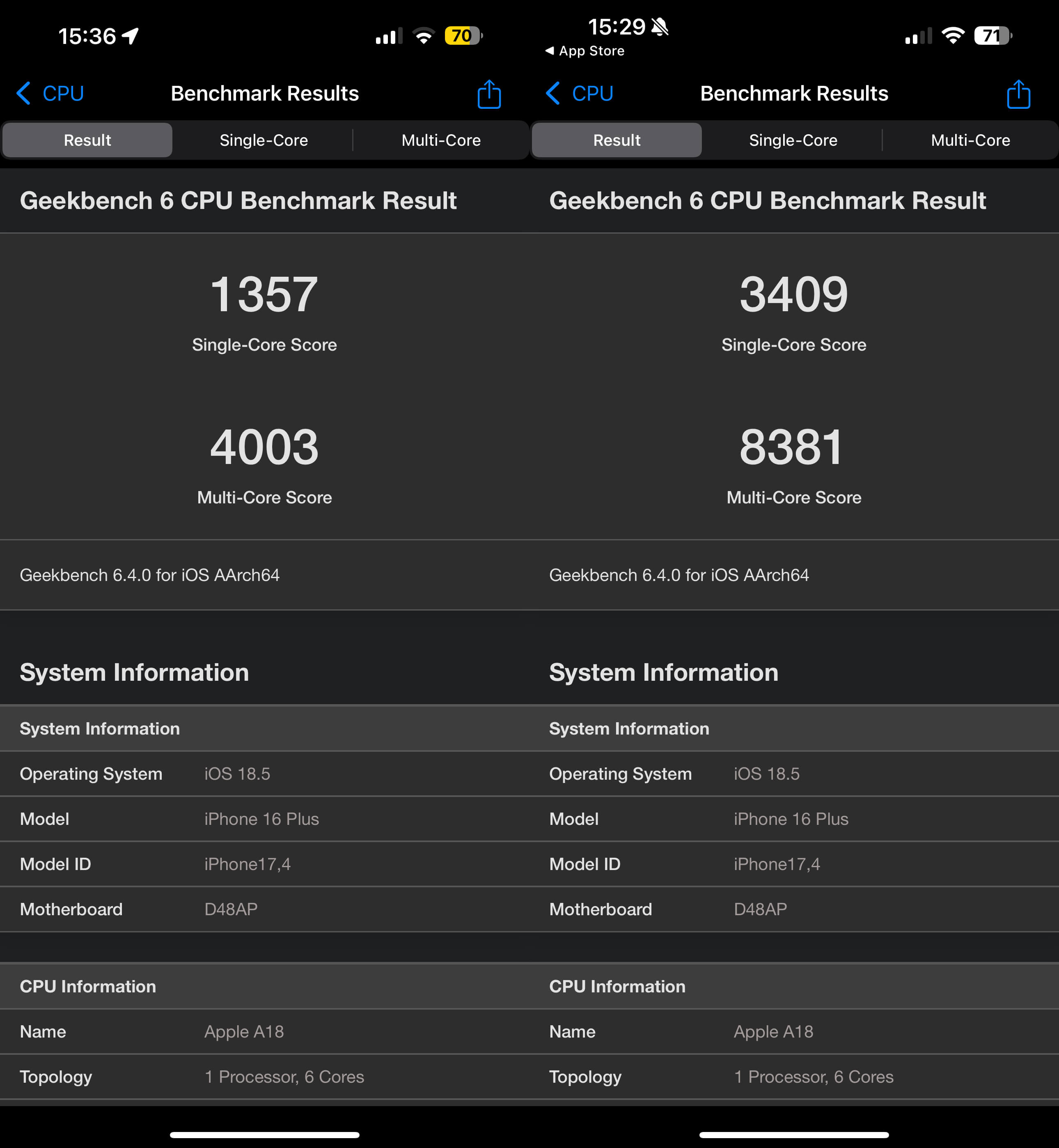Tap Benchmark Results title on left screen
Screen dimensions: 1059x1148
[x=265, y=94]
